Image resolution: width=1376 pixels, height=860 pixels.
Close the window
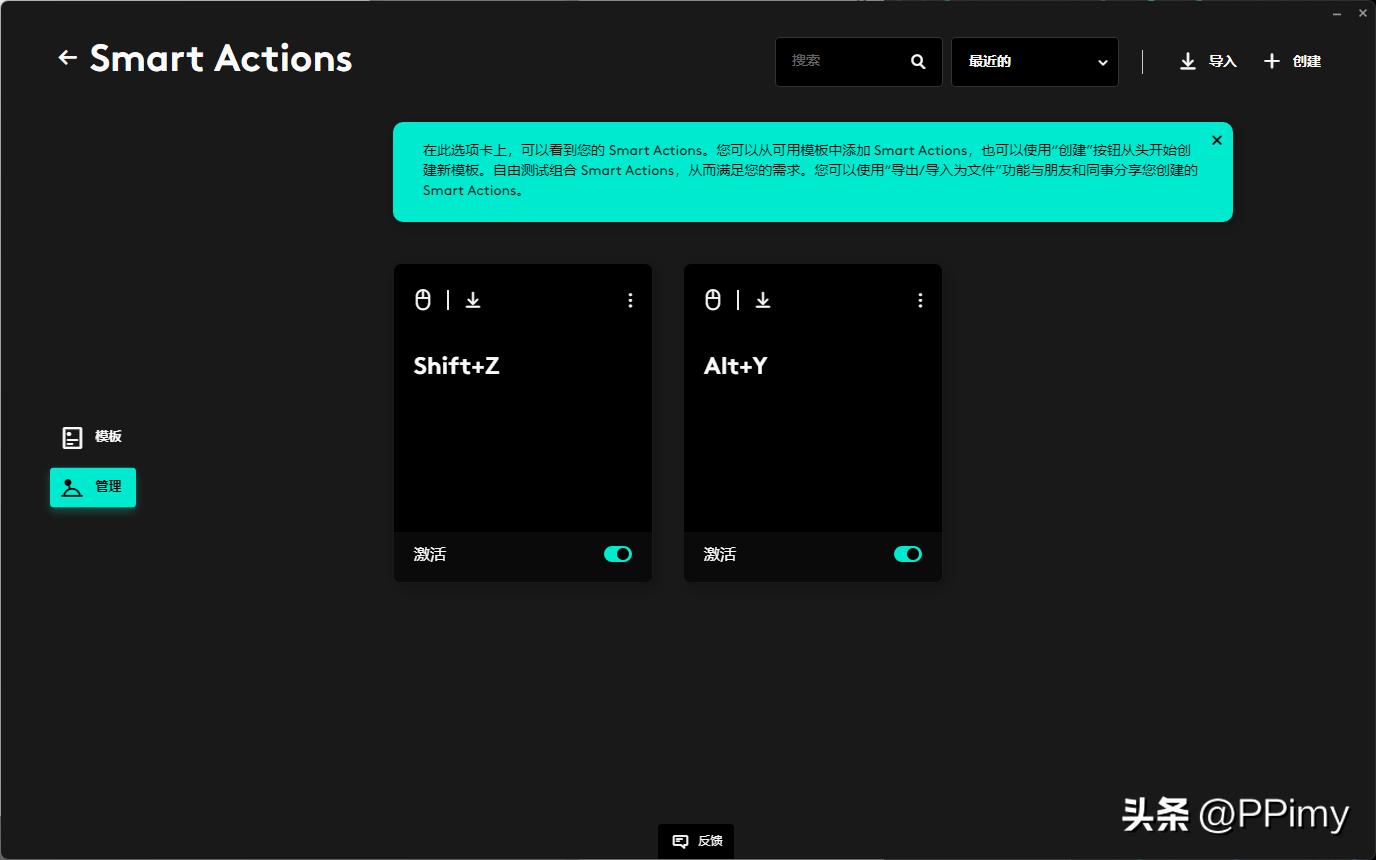pos(1363,13)
